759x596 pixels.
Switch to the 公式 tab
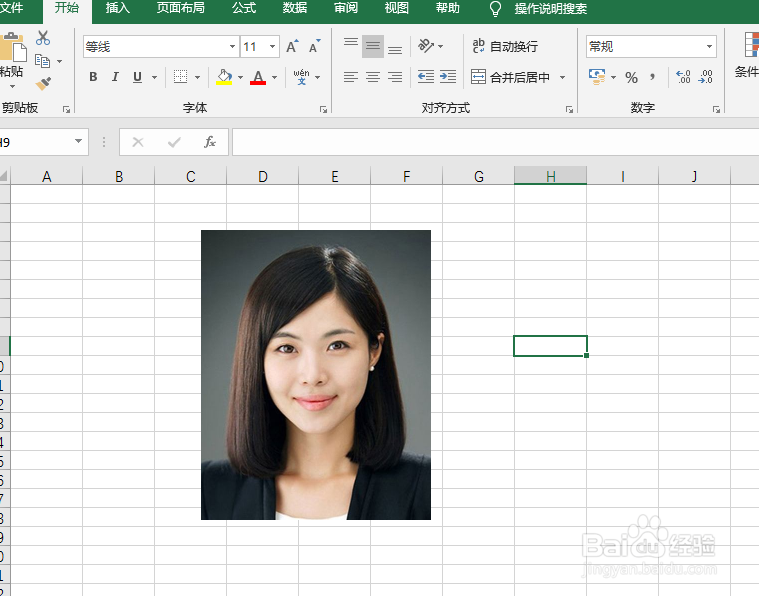(244, 8)
